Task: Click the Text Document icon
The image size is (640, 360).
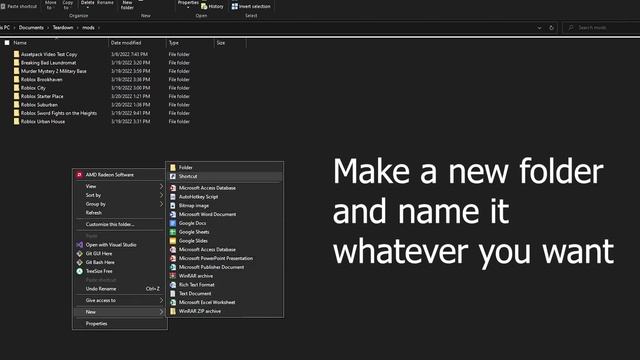Action: click(173, 293)
